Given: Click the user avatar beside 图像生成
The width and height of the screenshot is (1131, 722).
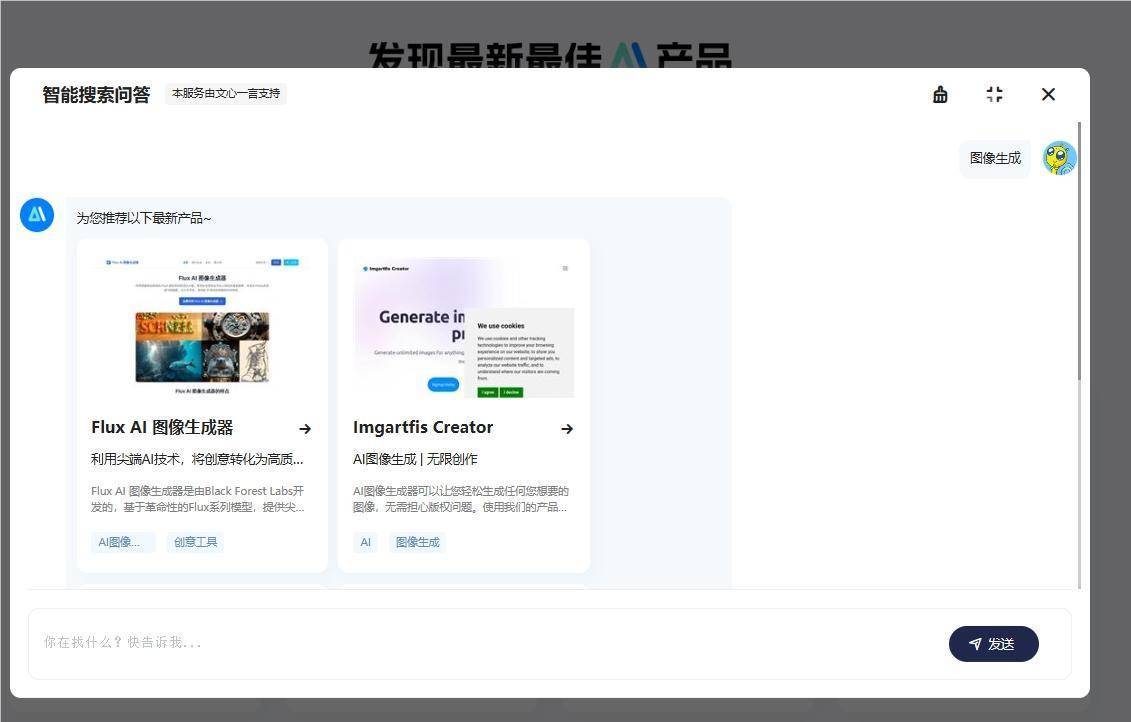Looking at the screenshot, I should tap(1060, 158).
